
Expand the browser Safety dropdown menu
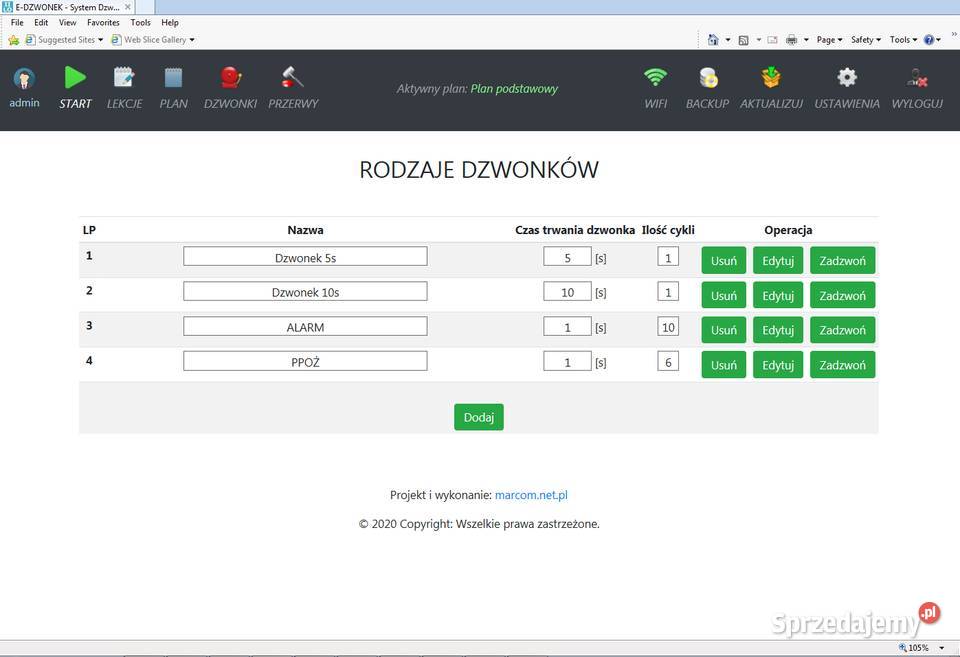pos(865,40)
